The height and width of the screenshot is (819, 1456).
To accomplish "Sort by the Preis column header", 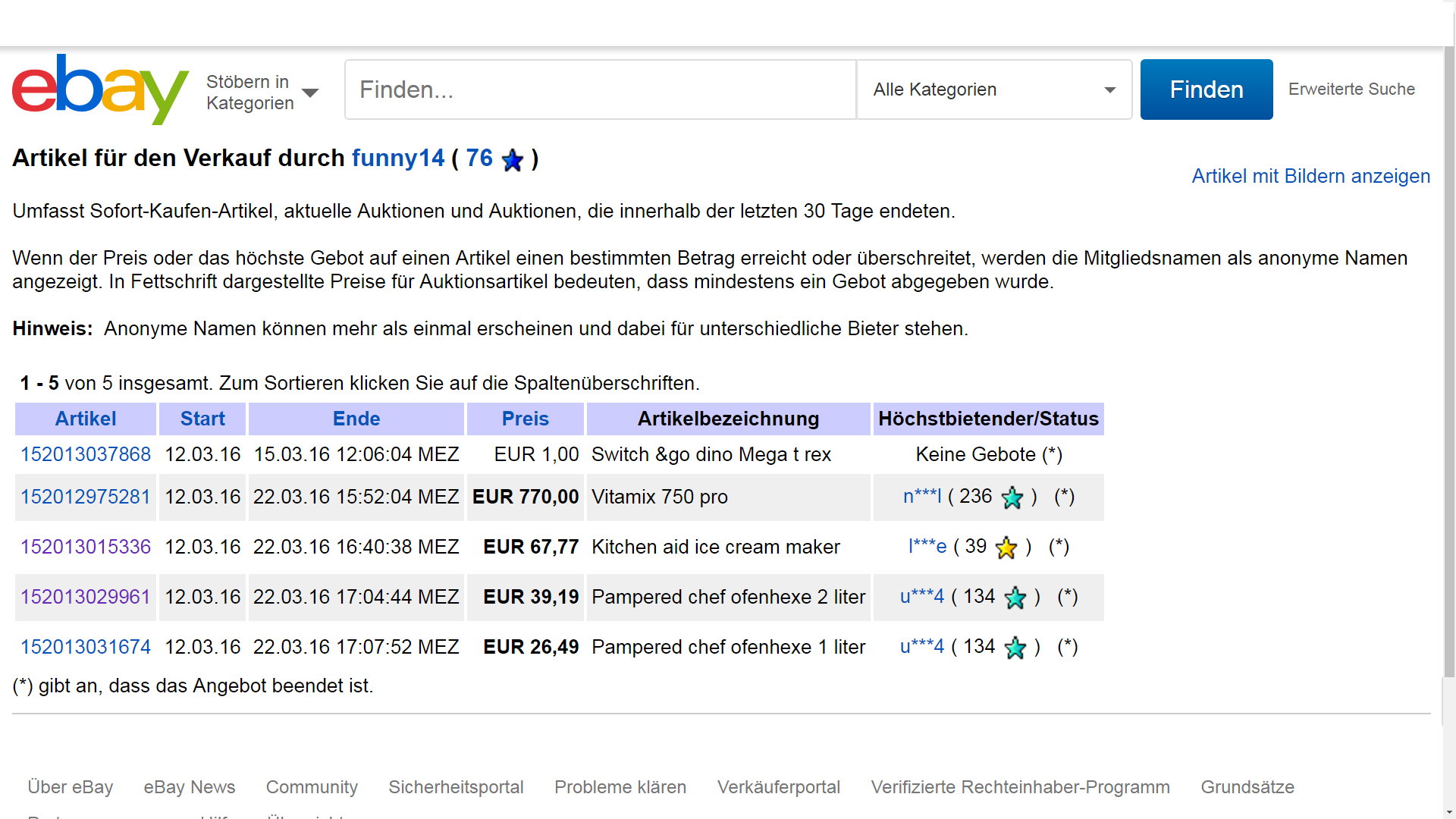I will (526, 419).
